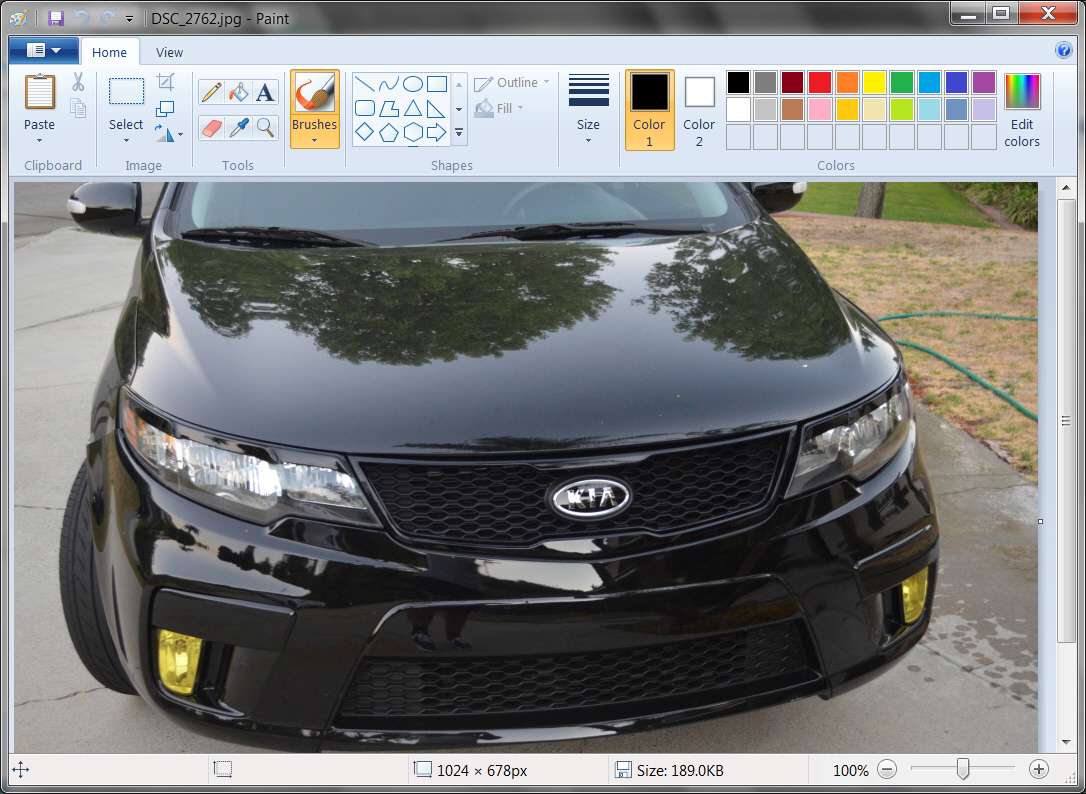Viewport: 1086px width, 794px height.
Task: Open Paint Help question mark icon
Action: (x=1063, y=51)
